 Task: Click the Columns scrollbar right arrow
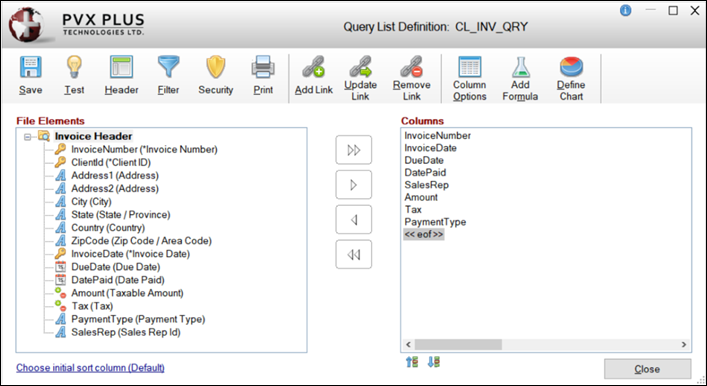[684, 345]
